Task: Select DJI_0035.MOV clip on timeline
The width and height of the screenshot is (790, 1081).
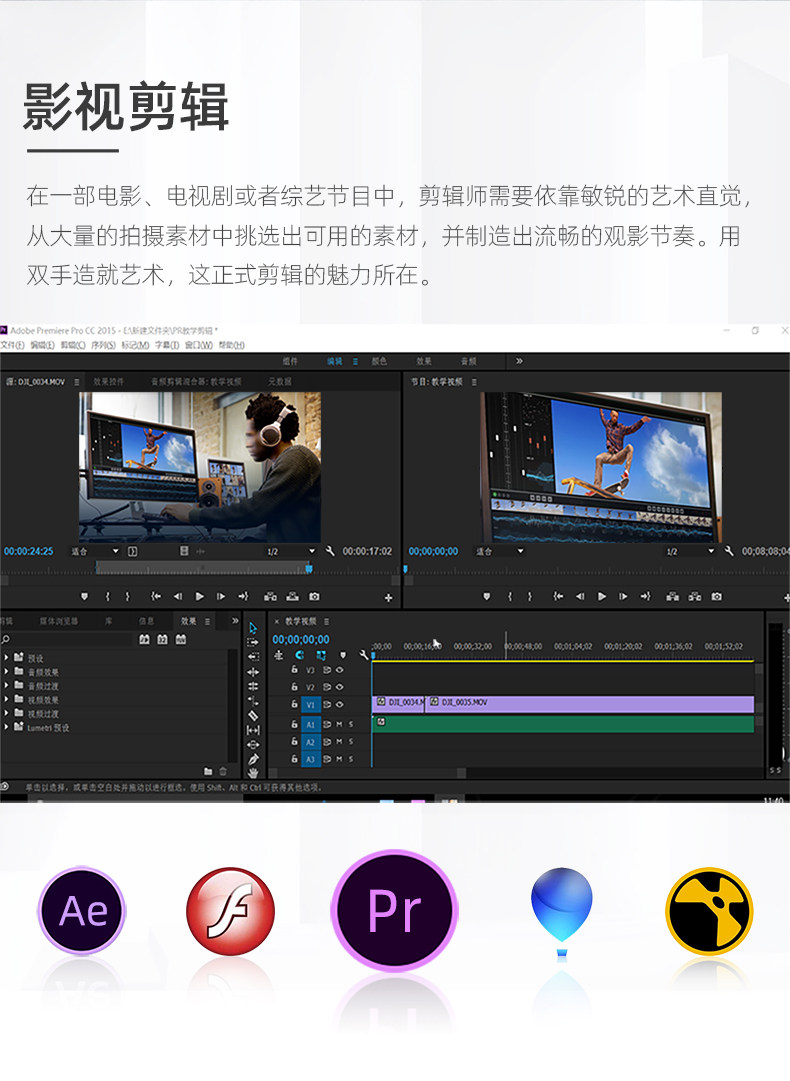Action: click(x=590, y=703)
